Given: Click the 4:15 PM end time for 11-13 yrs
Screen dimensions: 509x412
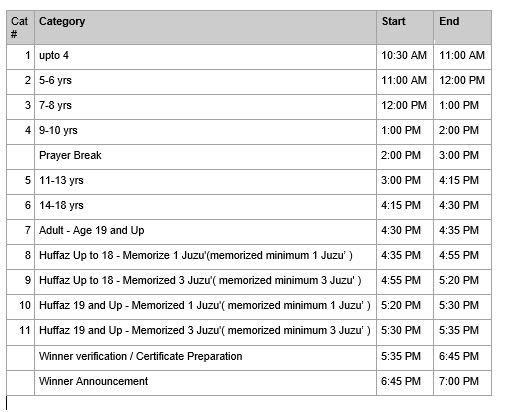Looking at the screenshot, I should pos(462,182).
